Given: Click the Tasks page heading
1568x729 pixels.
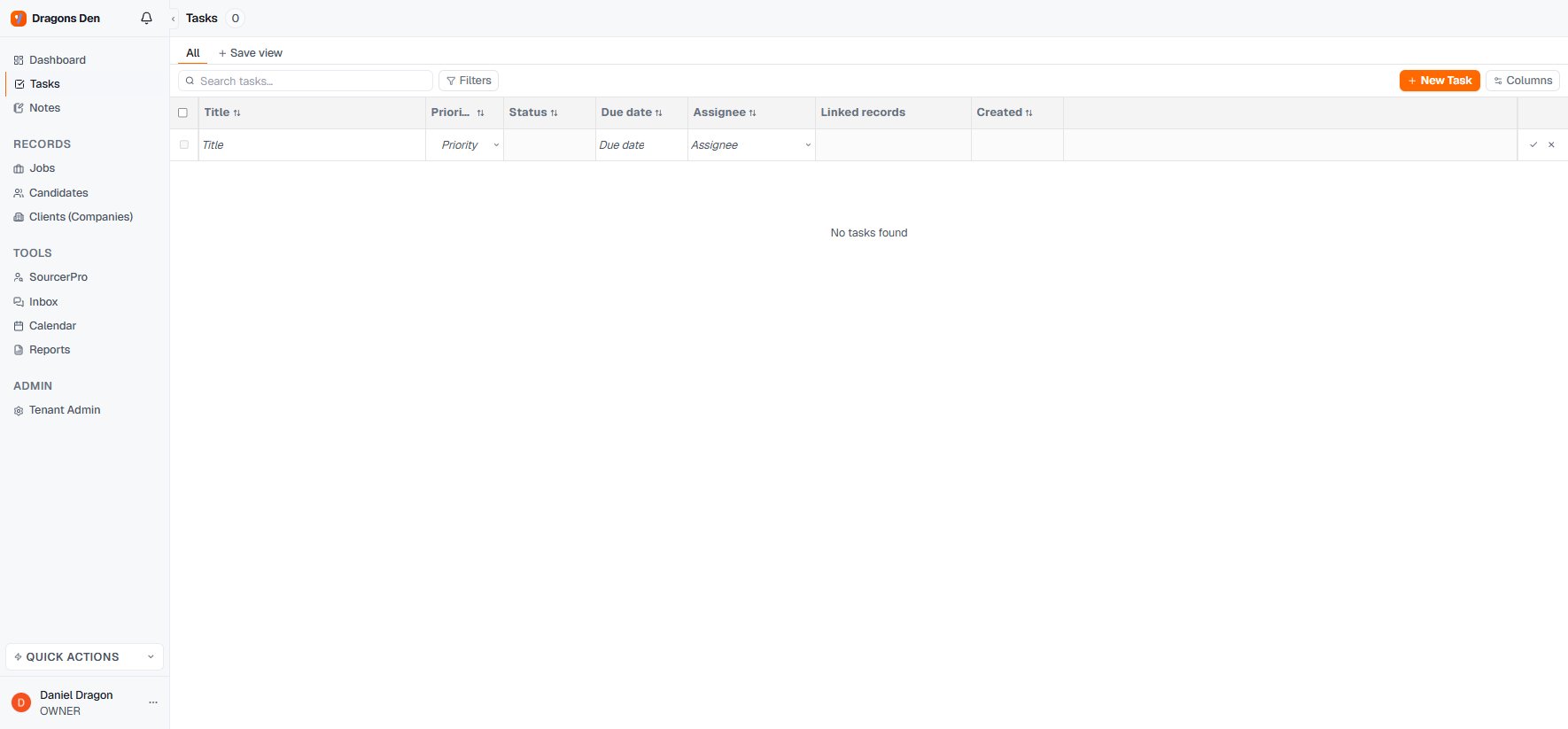Looking at the screenshot, I should tap(202, 19).
